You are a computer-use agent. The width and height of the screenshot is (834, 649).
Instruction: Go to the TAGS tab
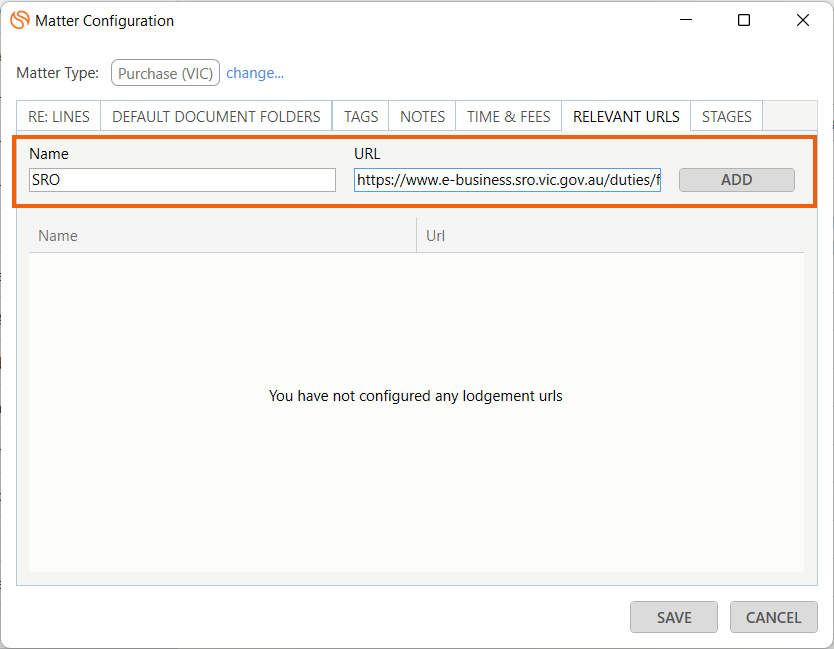pos(361,116)
